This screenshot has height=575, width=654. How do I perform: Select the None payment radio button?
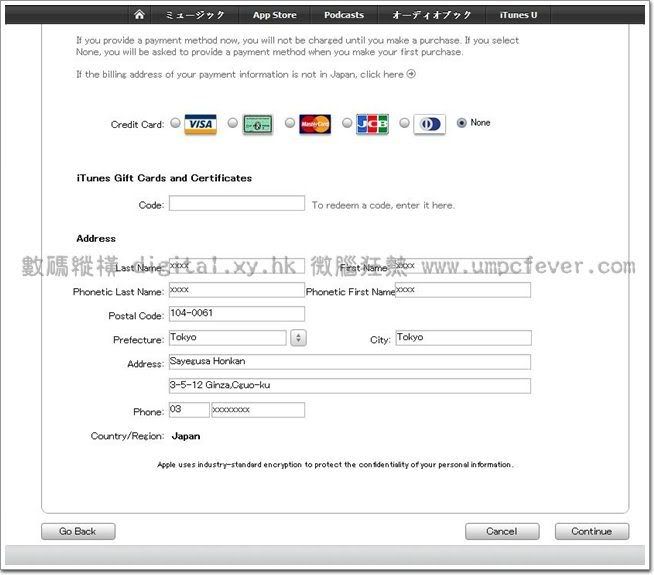tap(461, 123)
